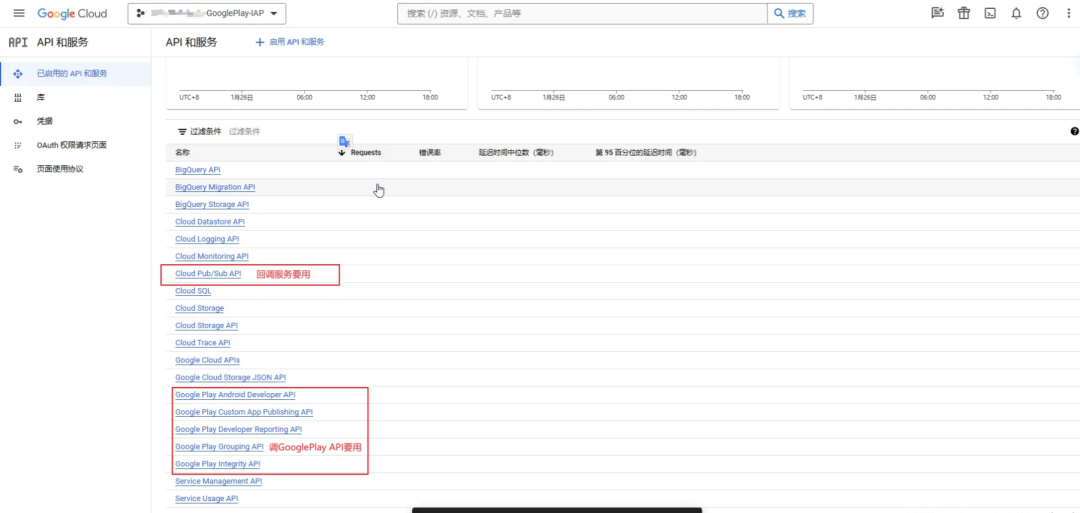This screenshot has width=1080, height=513.
Task: Activate the Cloud Shell terminal icon
Action: (x=990, y=13)
